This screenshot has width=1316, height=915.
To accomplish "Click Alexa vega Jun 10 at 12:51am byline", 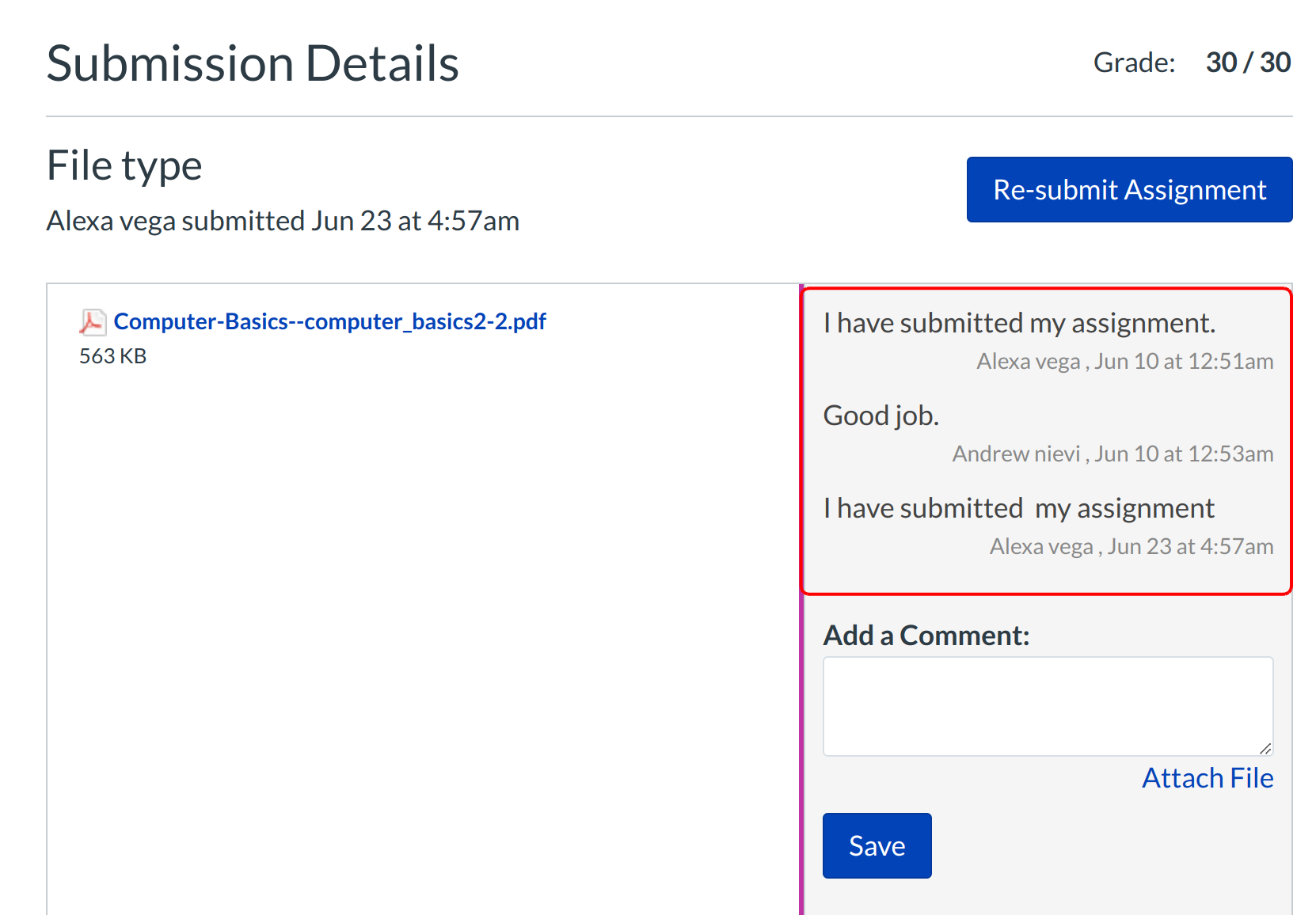I will click(x=1124, y=362).
